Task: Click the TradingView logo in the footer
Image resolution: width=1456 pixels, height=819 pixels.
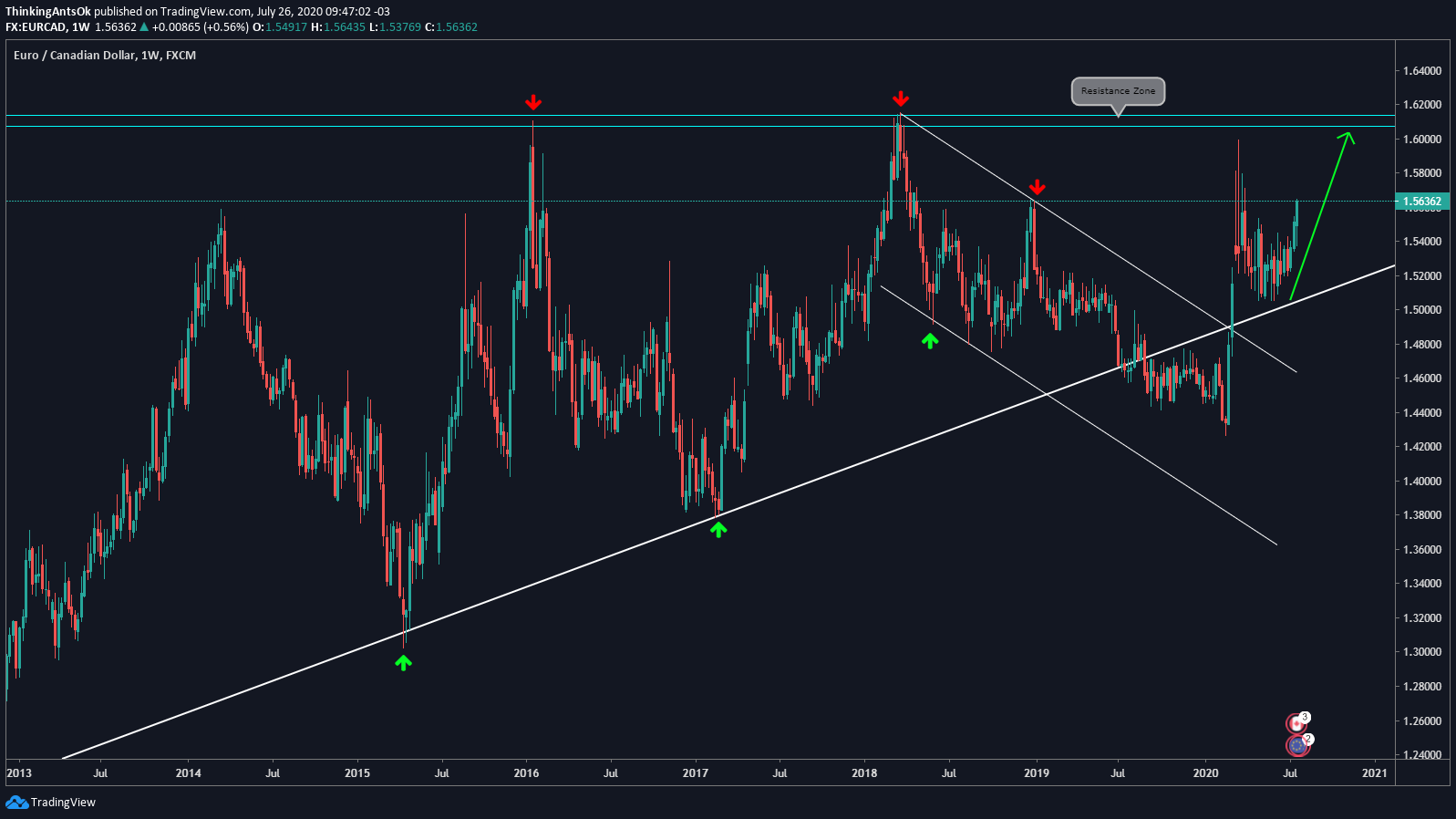Action: [x=50, y=803]
